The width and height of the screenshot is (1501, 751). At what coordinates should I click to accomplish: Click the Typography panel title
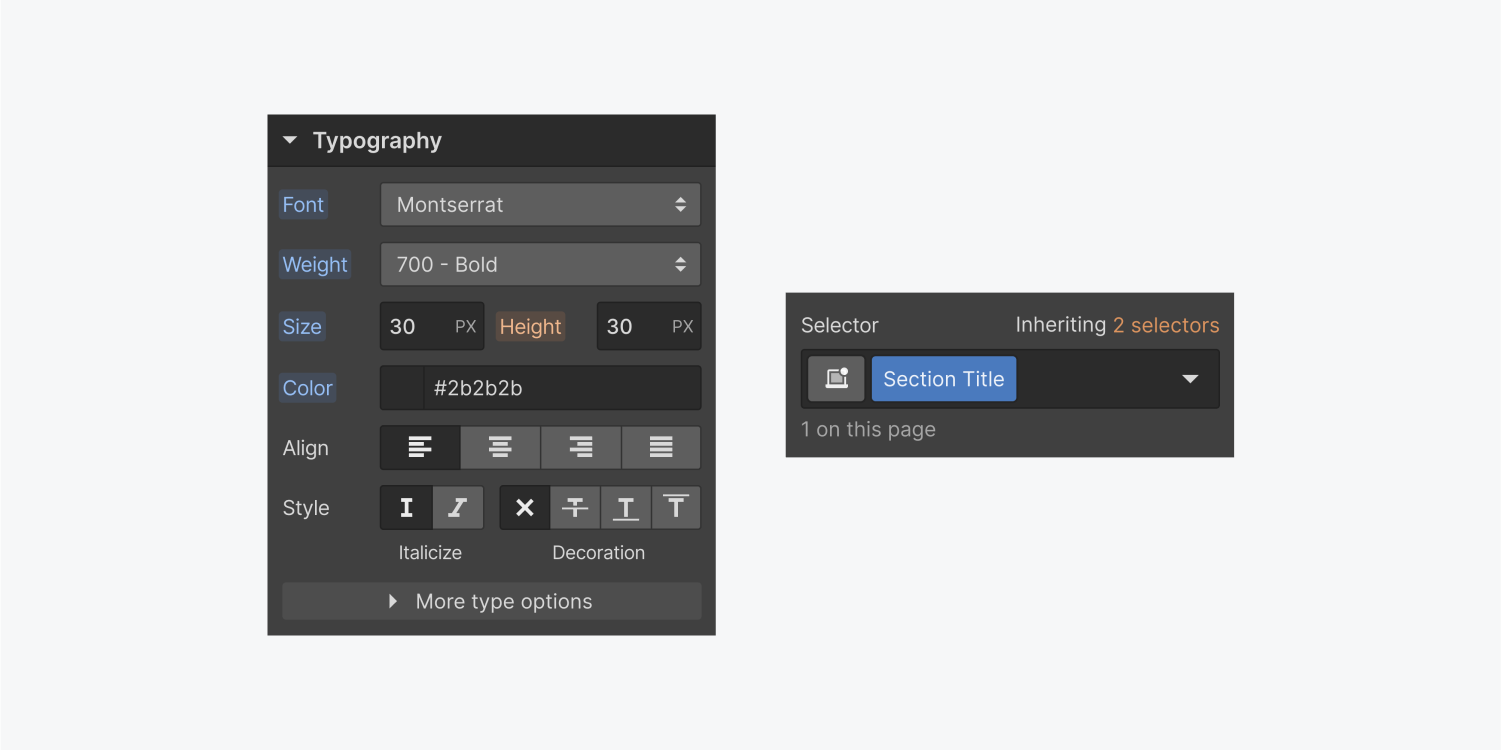(x=377, y=141)
